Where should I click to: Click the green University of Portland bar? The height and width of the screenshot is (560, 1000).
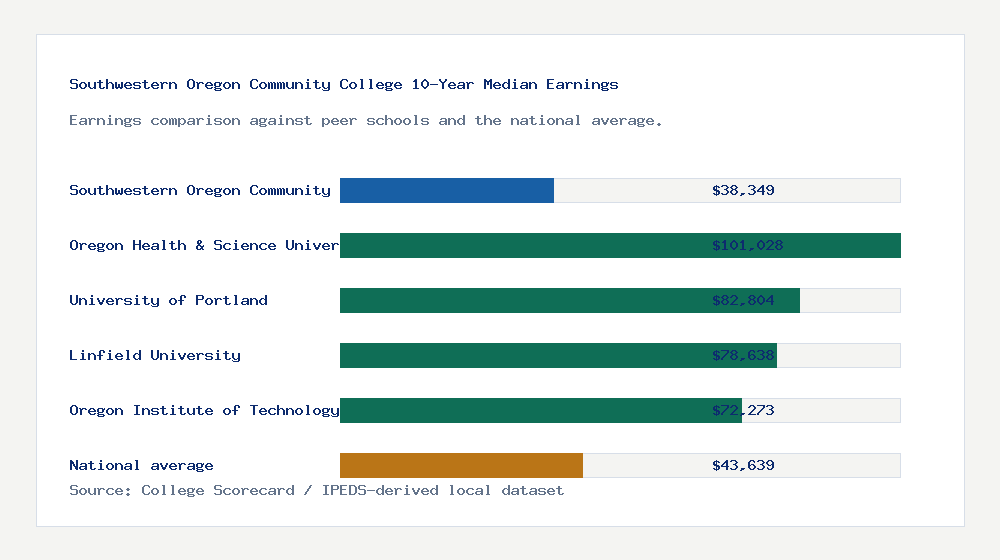coord(570,300)
